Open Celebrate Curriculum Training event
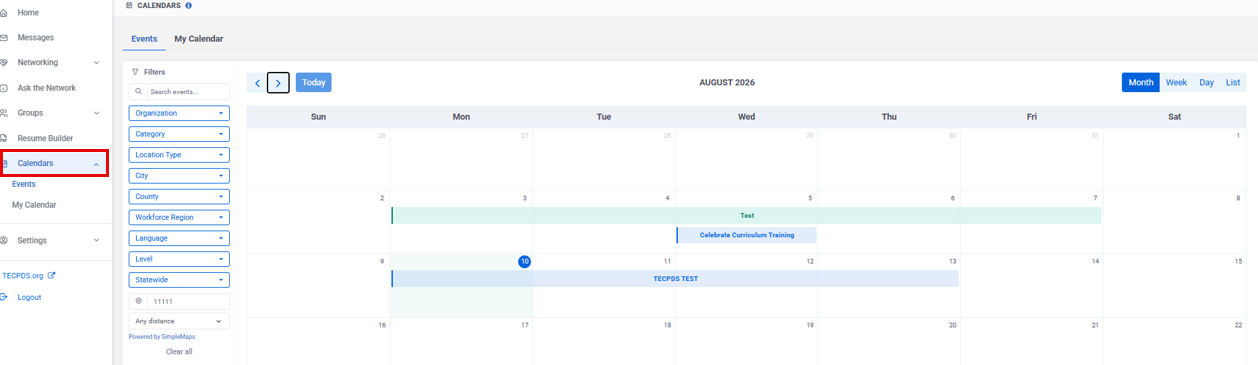This screenshot has width=1258, height=365. pyautogui.click(x=746, y=235)
